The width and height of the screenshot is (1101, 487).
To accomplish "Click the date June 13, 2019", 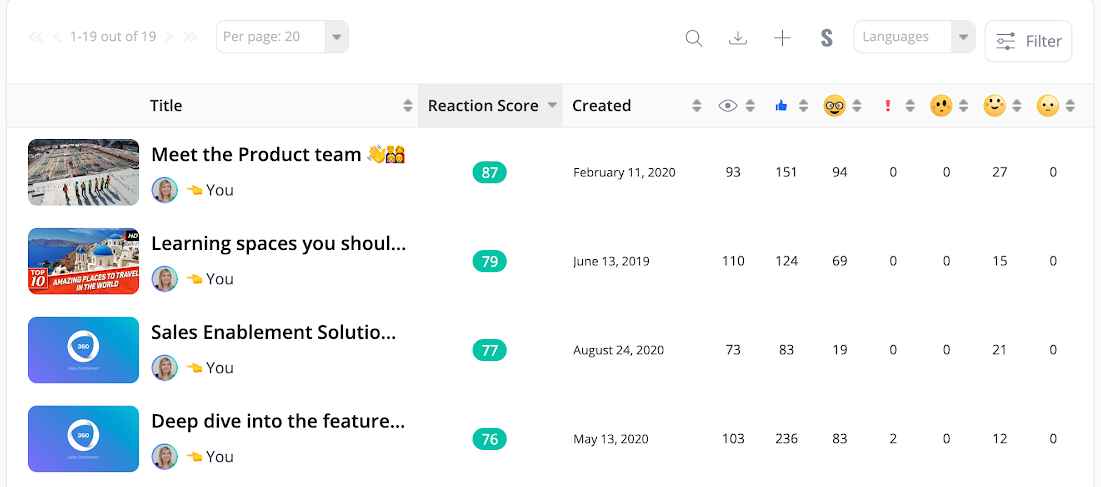I will [x=611, y=262].
